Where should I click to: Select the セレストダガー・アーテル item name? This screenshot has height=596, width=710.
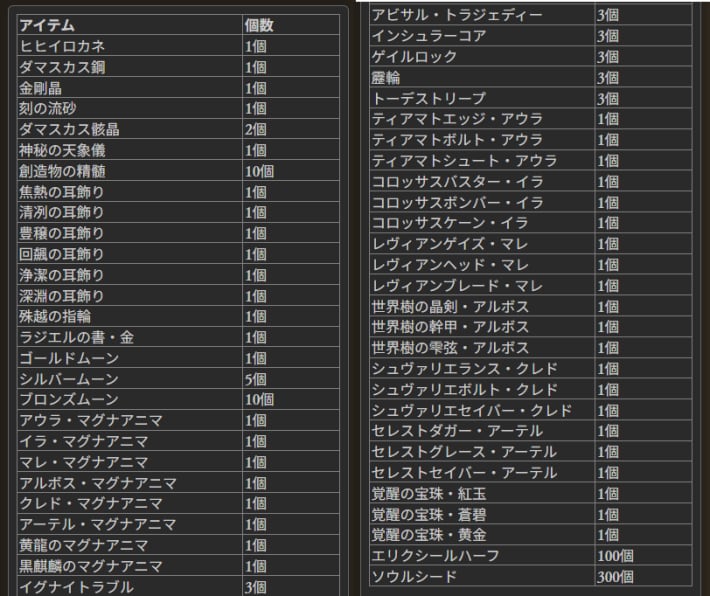tap(457, 431)
